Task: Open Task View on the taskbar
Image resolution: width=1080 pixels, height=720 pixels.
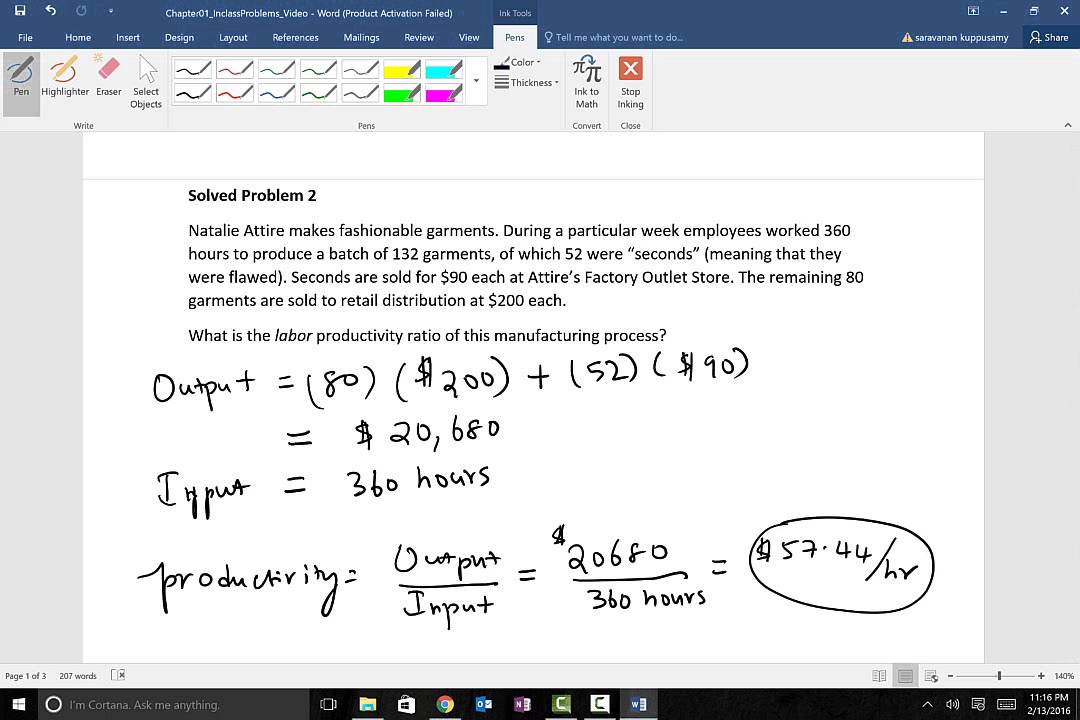Action: (329, 704)
